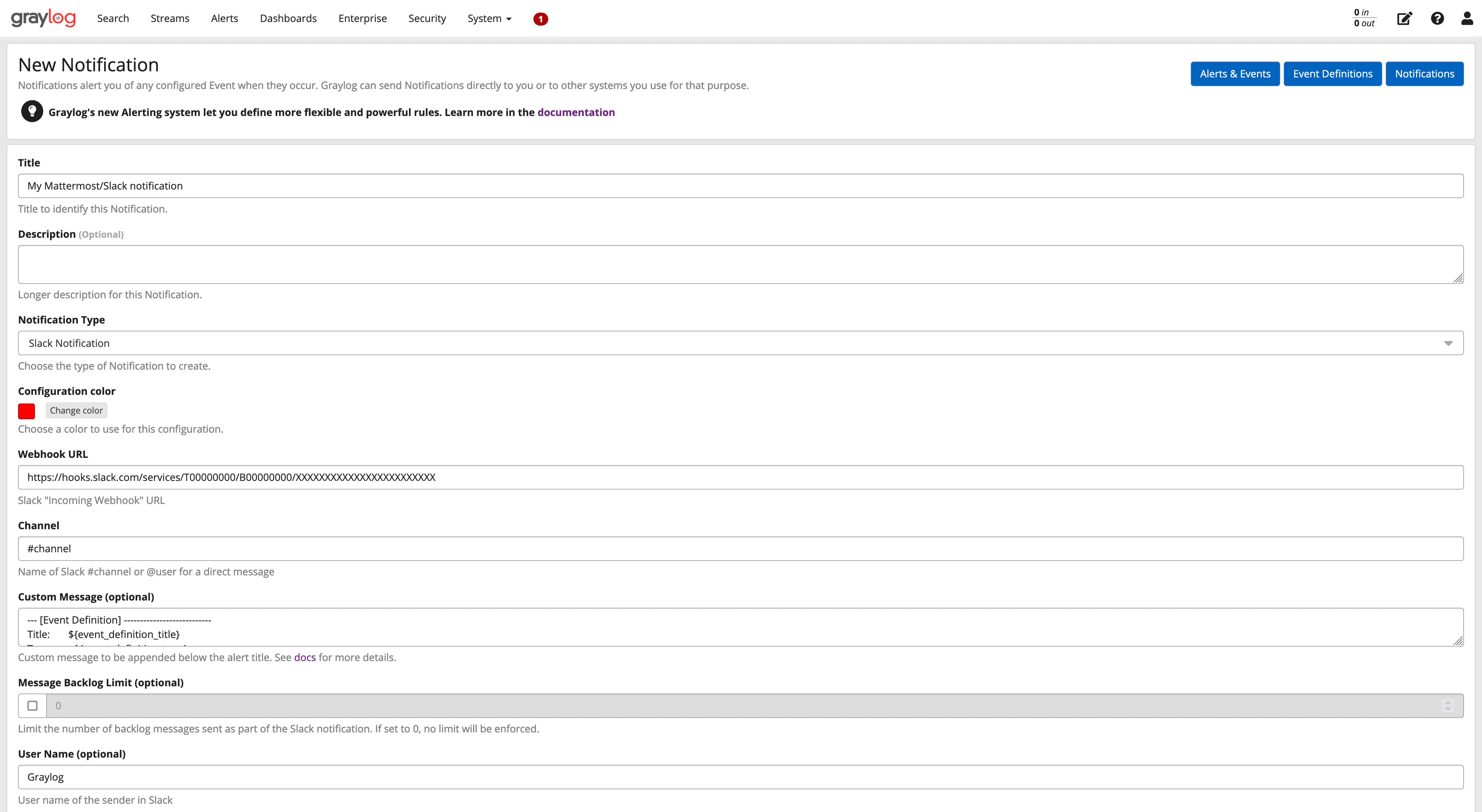Follow the documentation link

point(576,112)
